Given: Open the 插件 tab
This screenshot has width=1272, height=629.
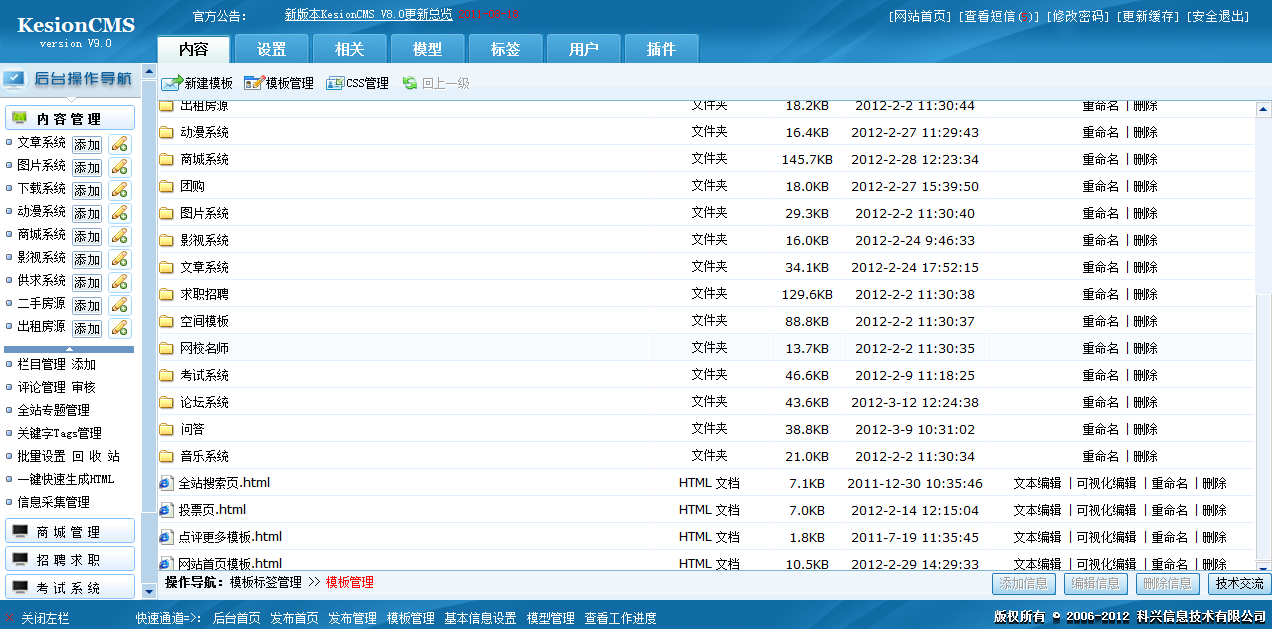Looking at the screenshot, I should [662, 49].
